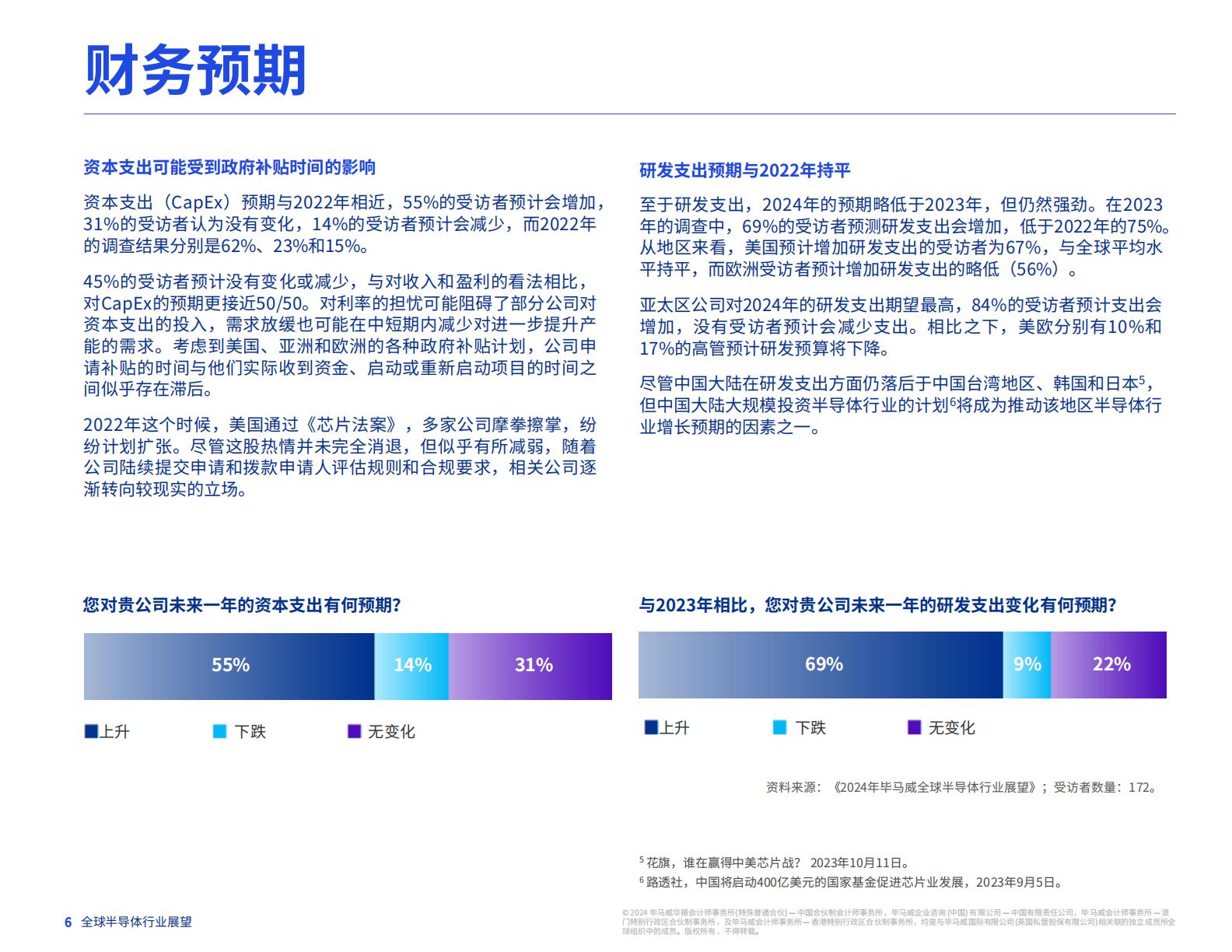The width and height of the screenshot is (1232, 952).
Task: Select the chart title beginning "与2023年相比"
Action: pyautogui.click(x=878, y=605)
